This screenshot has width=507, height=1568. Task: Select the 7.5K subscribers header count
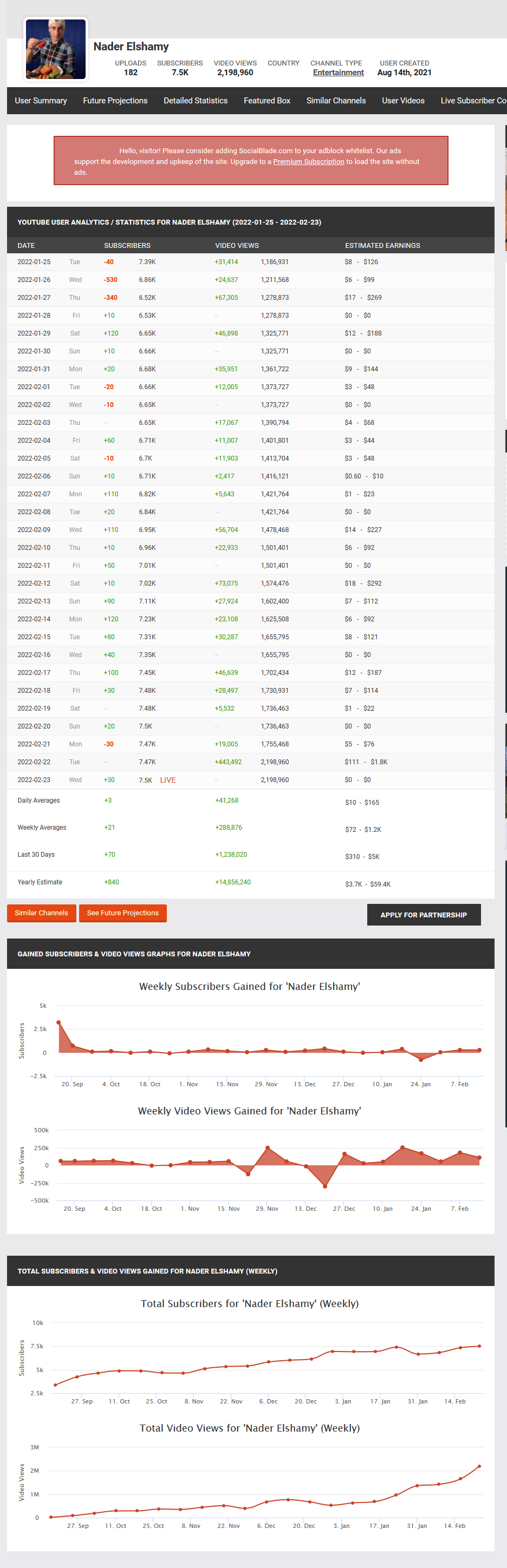click(x=180, y=73)
